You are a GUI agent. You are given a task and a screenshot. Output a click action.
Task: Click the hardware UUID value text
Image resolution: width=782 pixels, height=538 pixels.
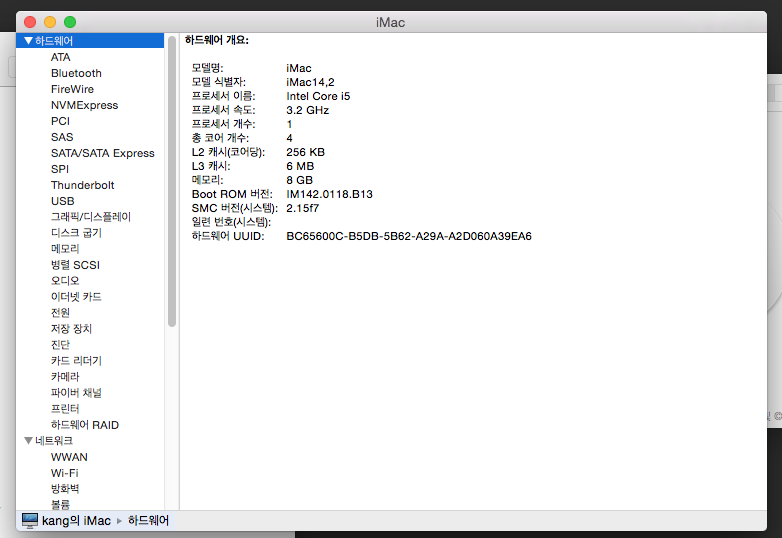tap(408, 236)
